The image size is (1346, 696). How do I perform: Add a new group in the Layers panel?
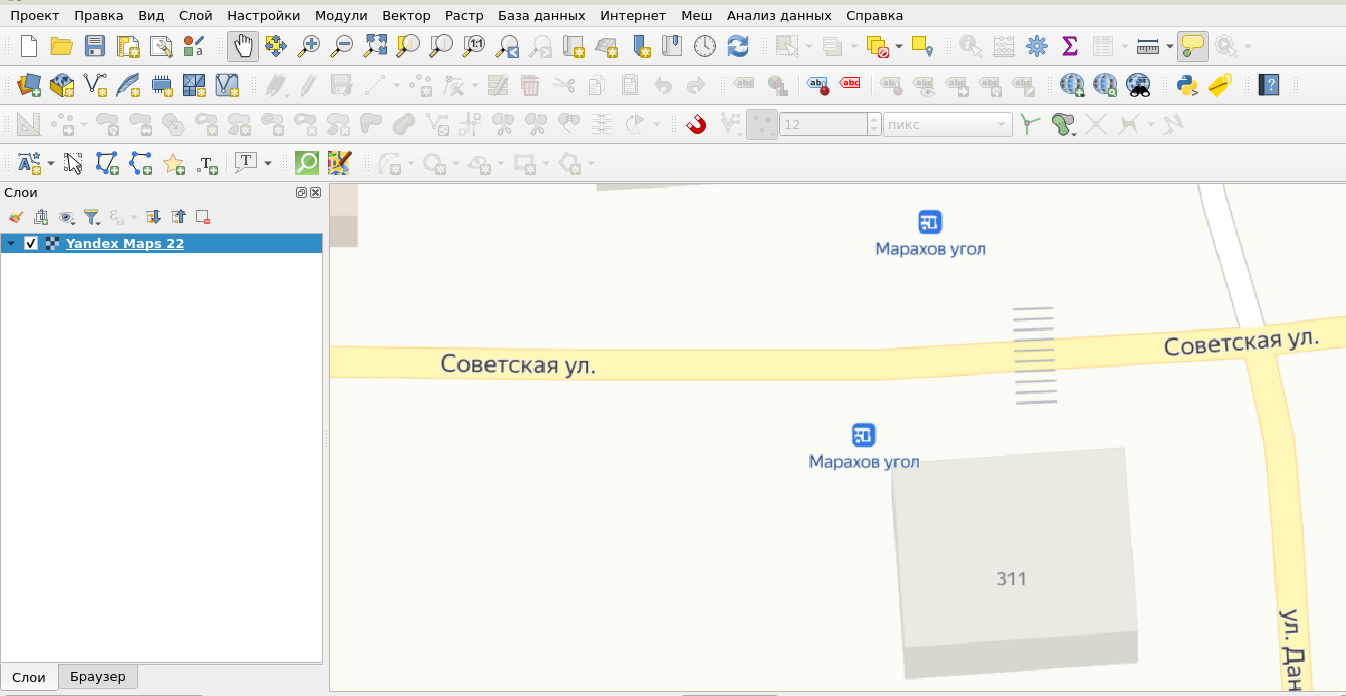(x=41, y=217)
